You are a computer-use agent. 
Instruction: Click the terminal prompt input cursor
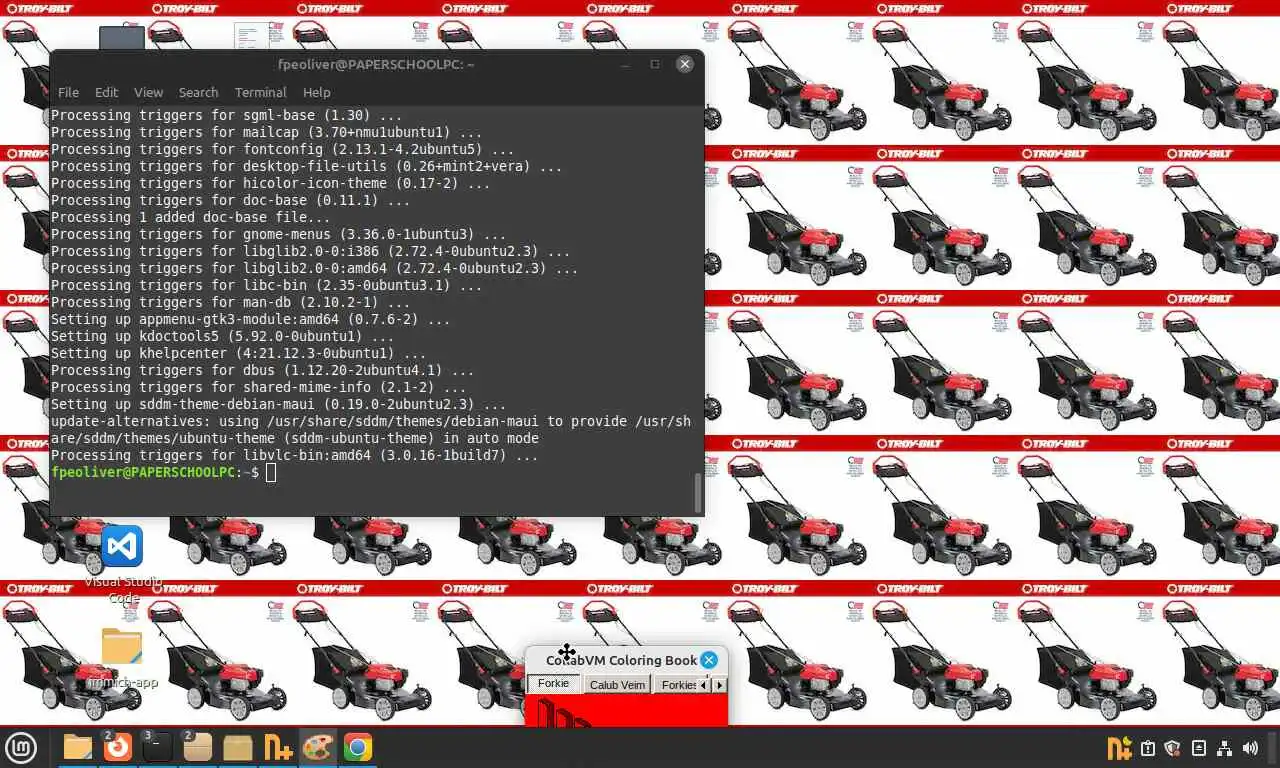pyautogui.click(x=271, y=472)
